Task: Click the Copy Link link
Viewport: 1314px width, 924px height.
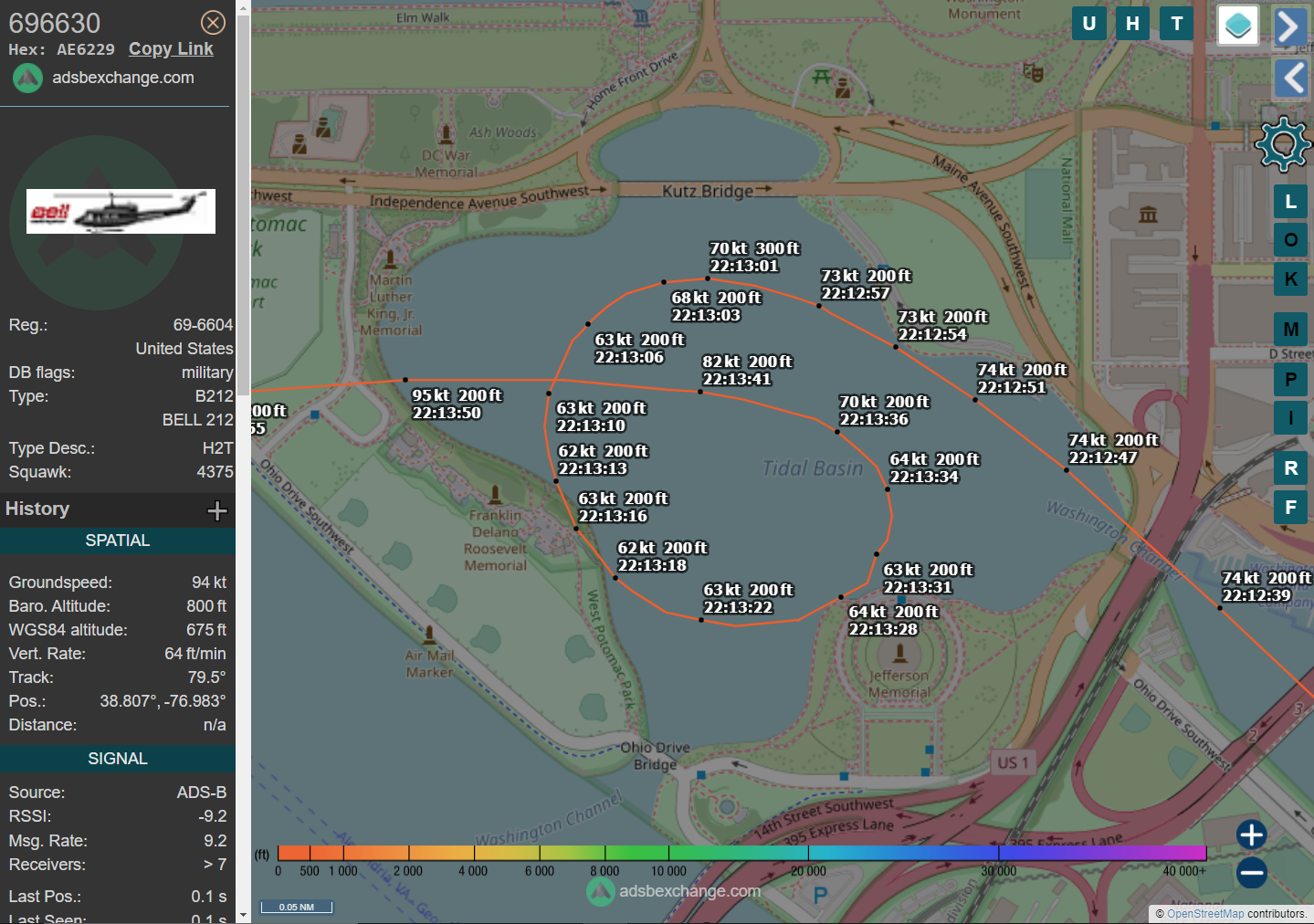Action: pyautogui.click(x=171, y=49)
